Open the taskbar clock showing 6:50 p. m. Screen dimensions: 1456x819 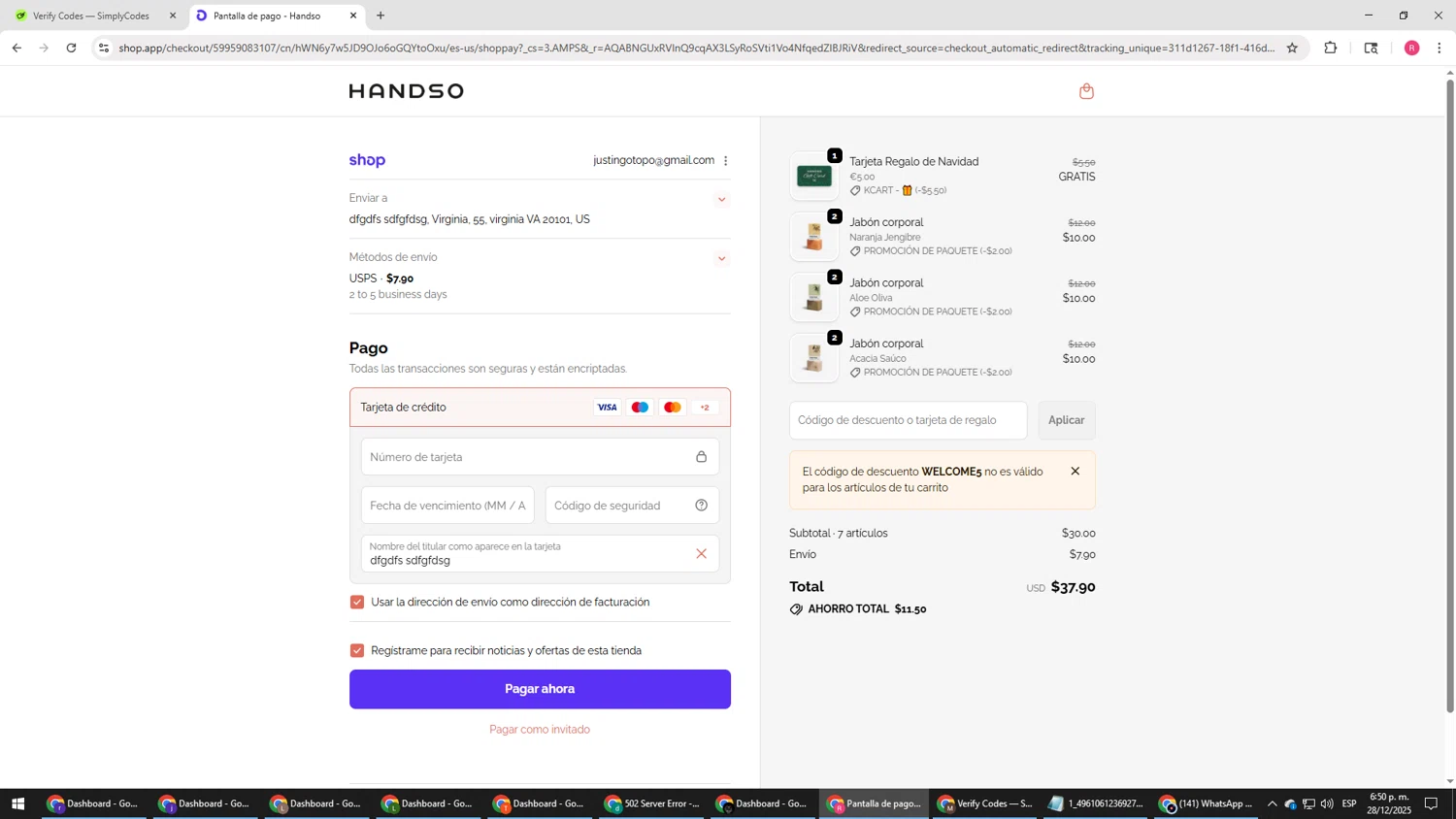1388,803
